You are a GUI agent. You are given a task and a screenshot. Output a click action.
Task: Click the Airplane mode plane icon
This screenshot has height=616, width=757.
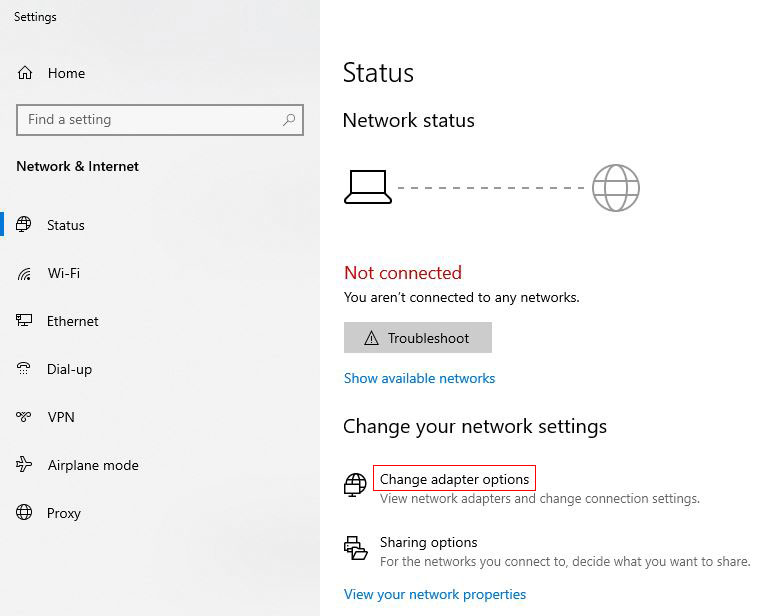pyautogui.click(x=24, y=464)
